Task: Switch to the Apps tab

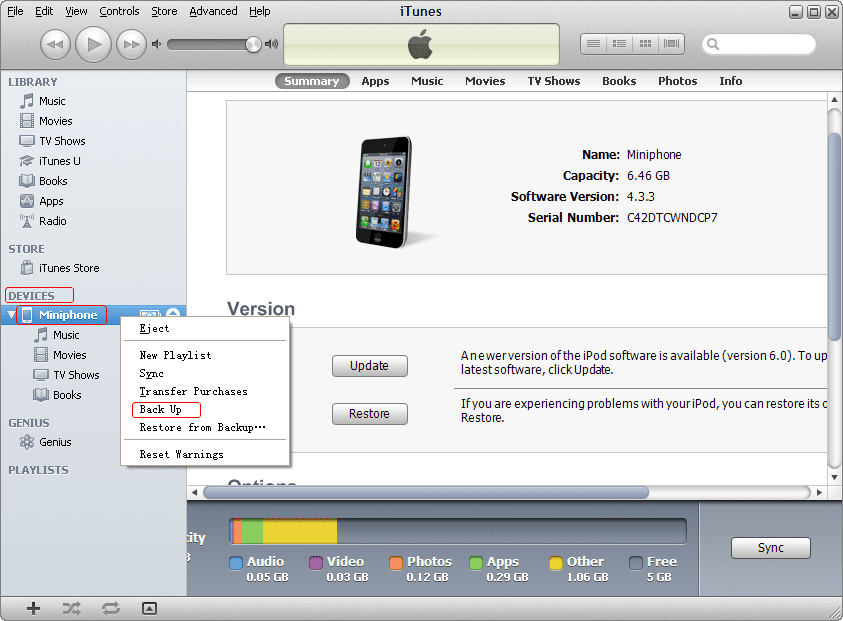Action: click(x=375, y=81)
